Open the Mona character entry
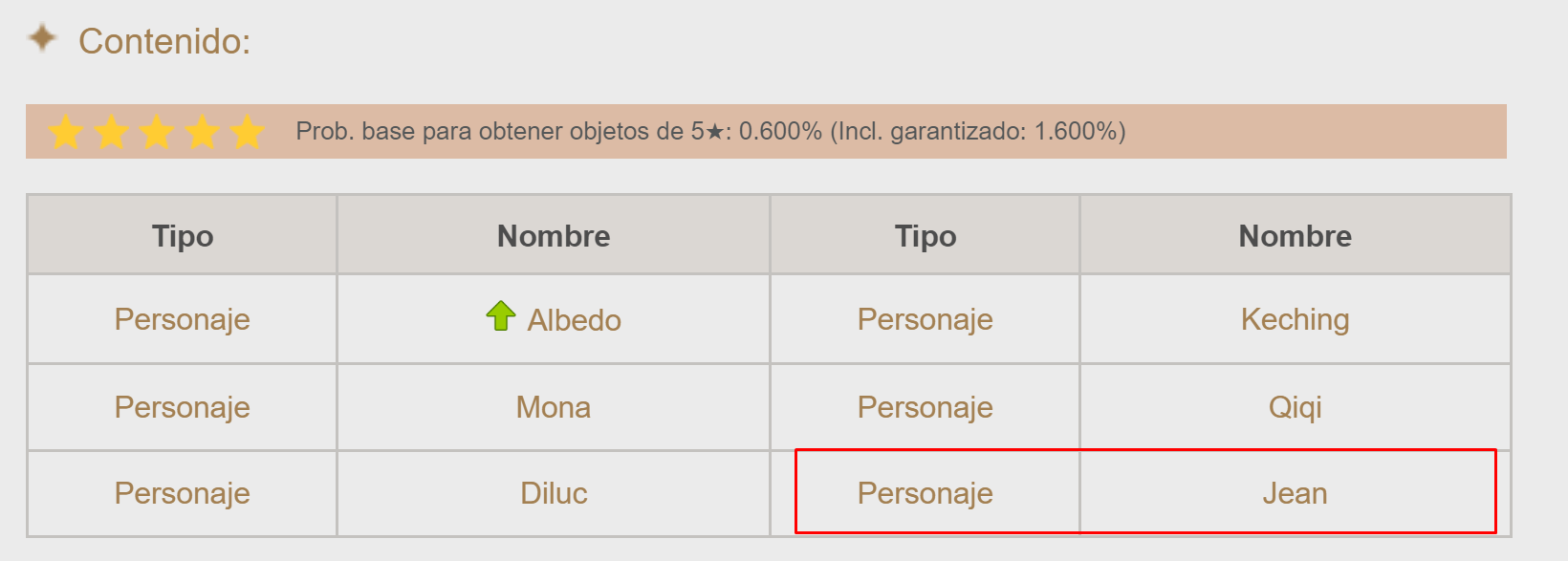 (x=554, y=407)
